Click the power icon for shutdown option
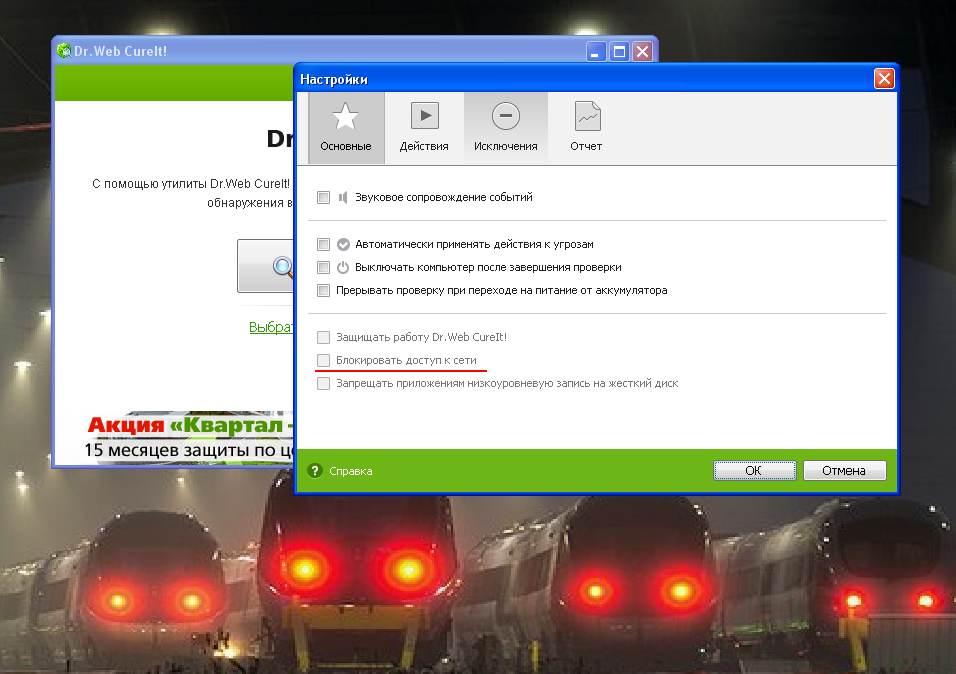The height and width of the screenshot is (674, 956). click(343, 268)
